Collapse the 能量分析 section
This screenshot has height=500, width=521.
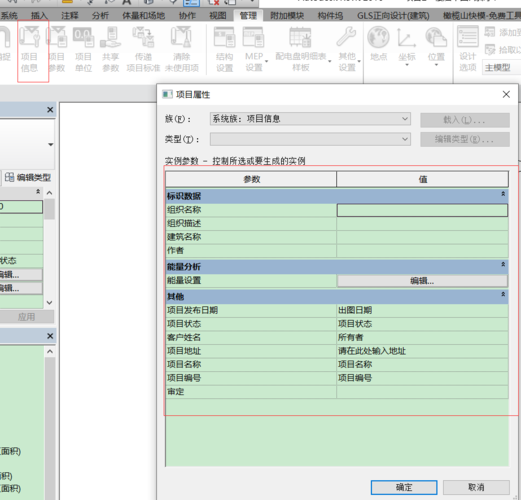coord(503,264)
